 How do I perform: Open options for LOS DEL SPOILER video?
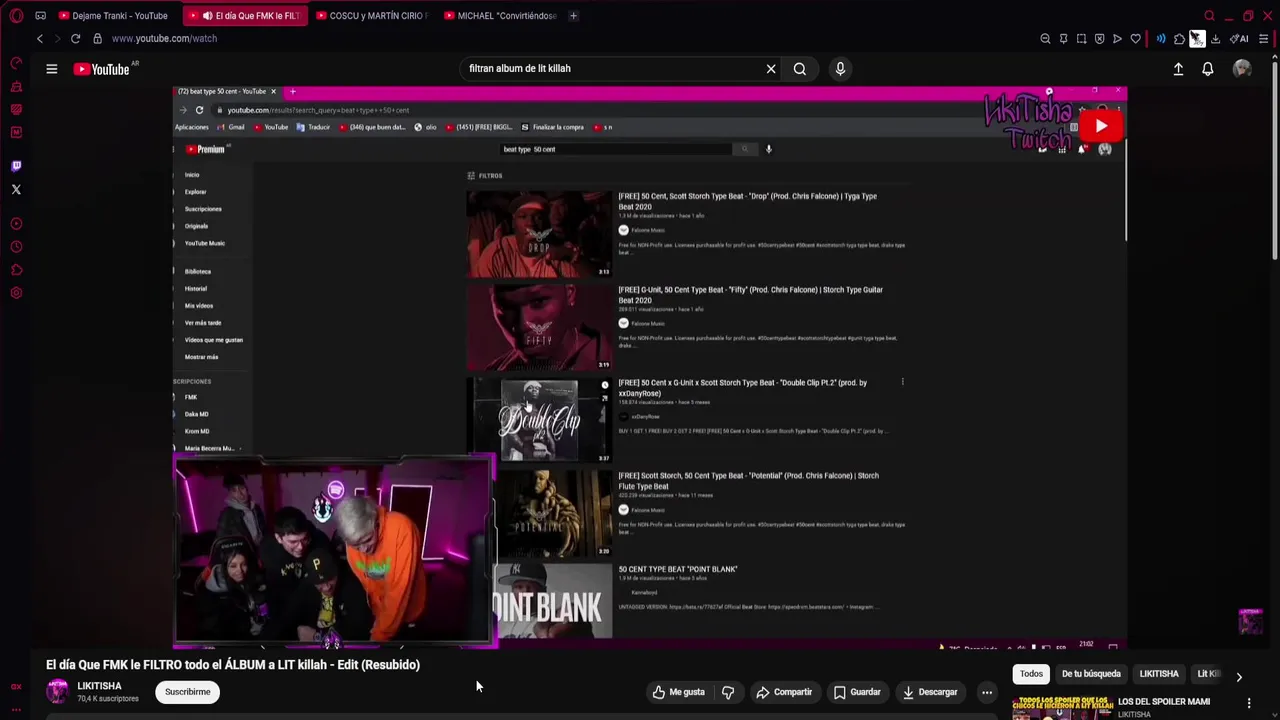pos(1249,703)
